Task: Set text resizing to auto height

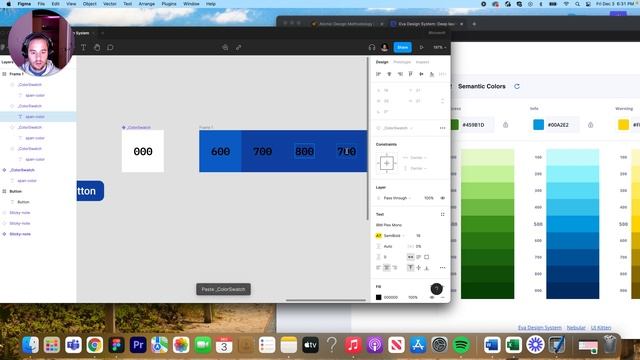Action: 418,257
